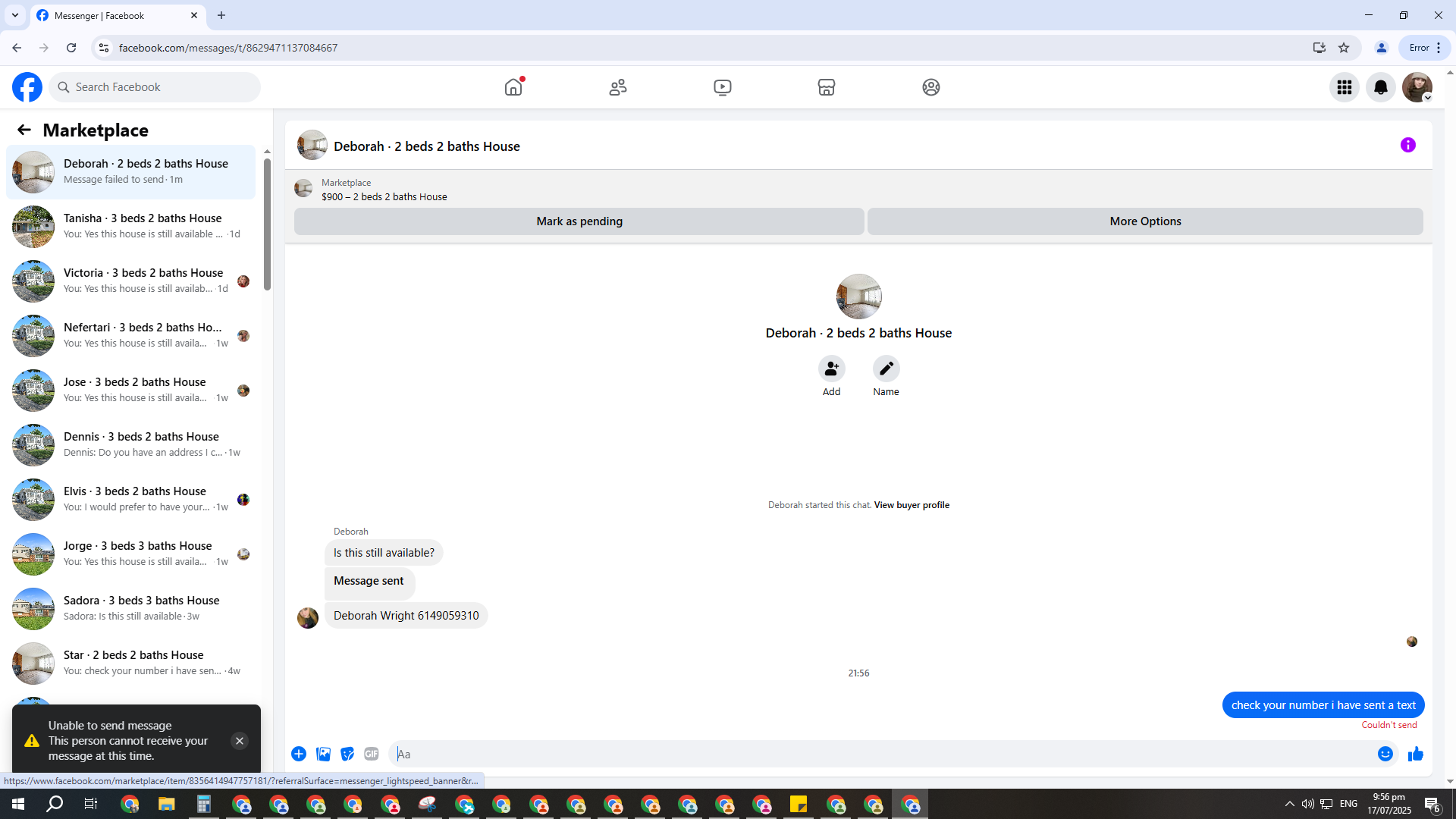Open Tanisha 3 beds 2 baths House chat
This screenshot has width=1456, height=819.
coord(131,227)
